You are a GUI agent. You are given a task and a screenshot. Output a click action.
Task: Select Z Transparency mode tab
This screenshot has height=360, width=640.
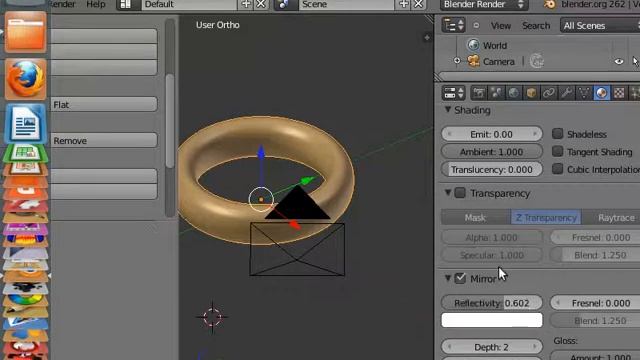[546, 218]
